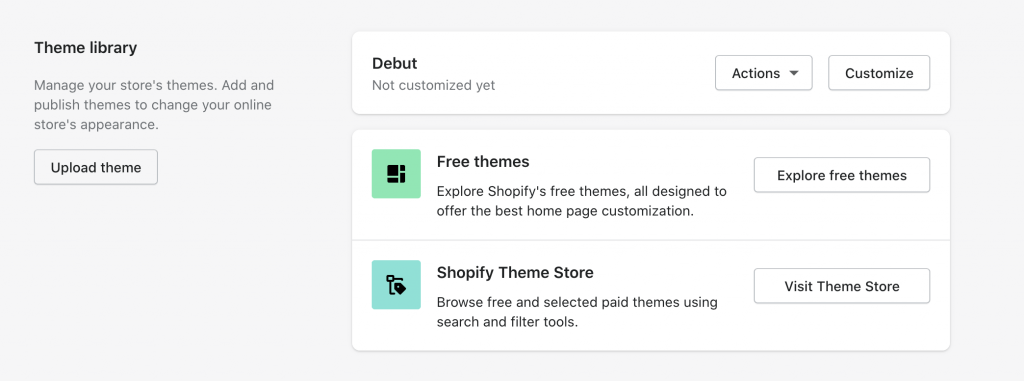Click the Upload theme button
1024x381 pixels.
[96, 167]
